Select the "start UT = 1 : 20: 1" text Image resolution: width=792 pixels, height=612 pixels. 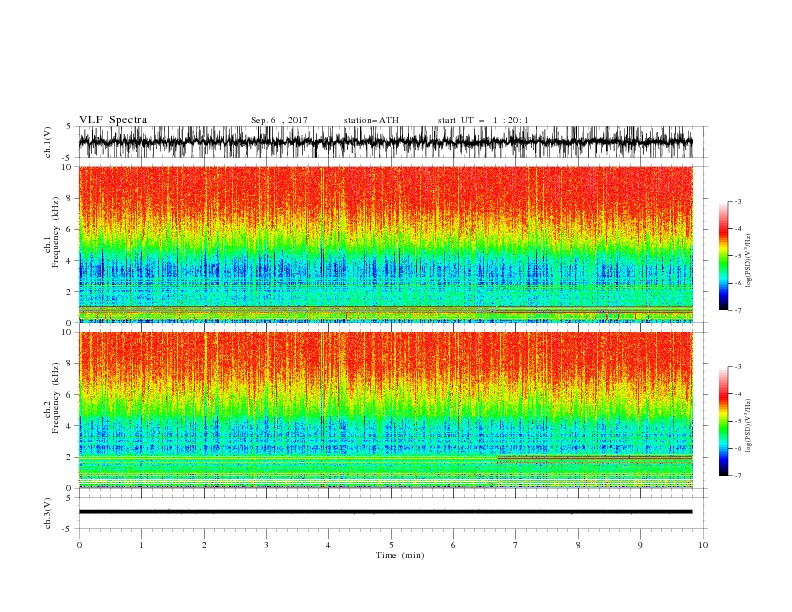click(x=483, y=120)
